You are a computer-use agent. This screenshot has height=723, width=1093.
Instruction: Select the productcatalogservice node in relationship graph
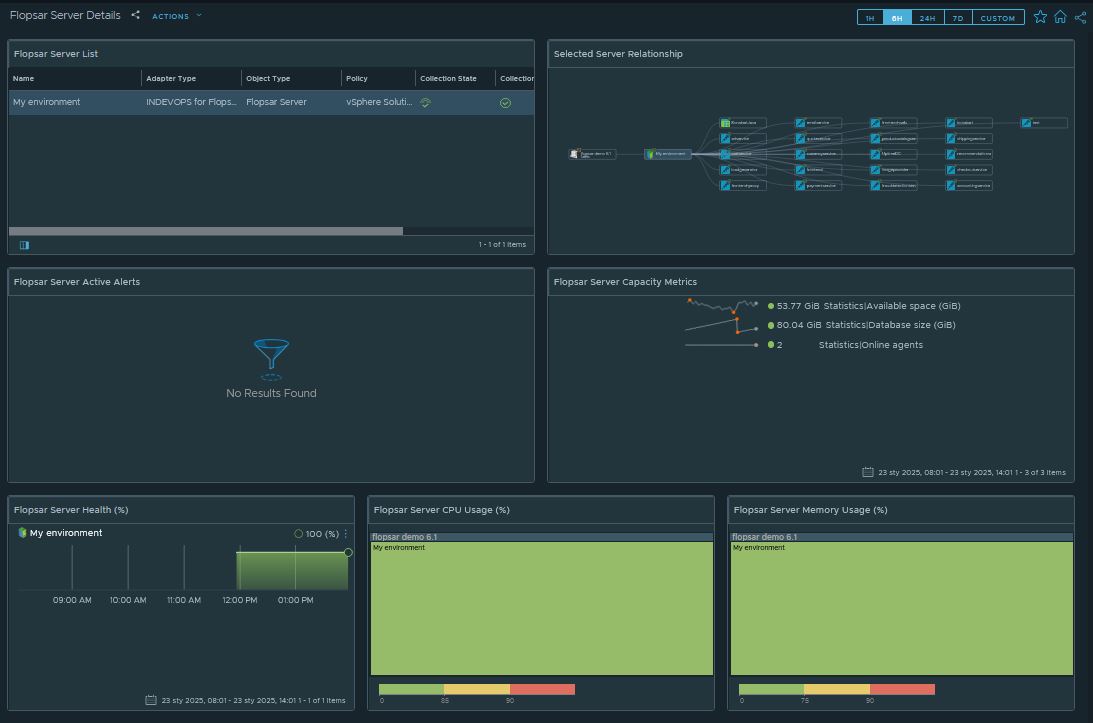click(894, 139)
